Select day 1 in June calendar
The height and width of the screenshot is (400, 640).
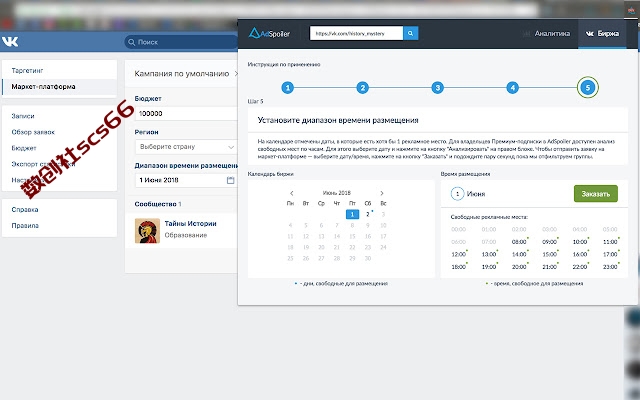[x=352, y=214]
